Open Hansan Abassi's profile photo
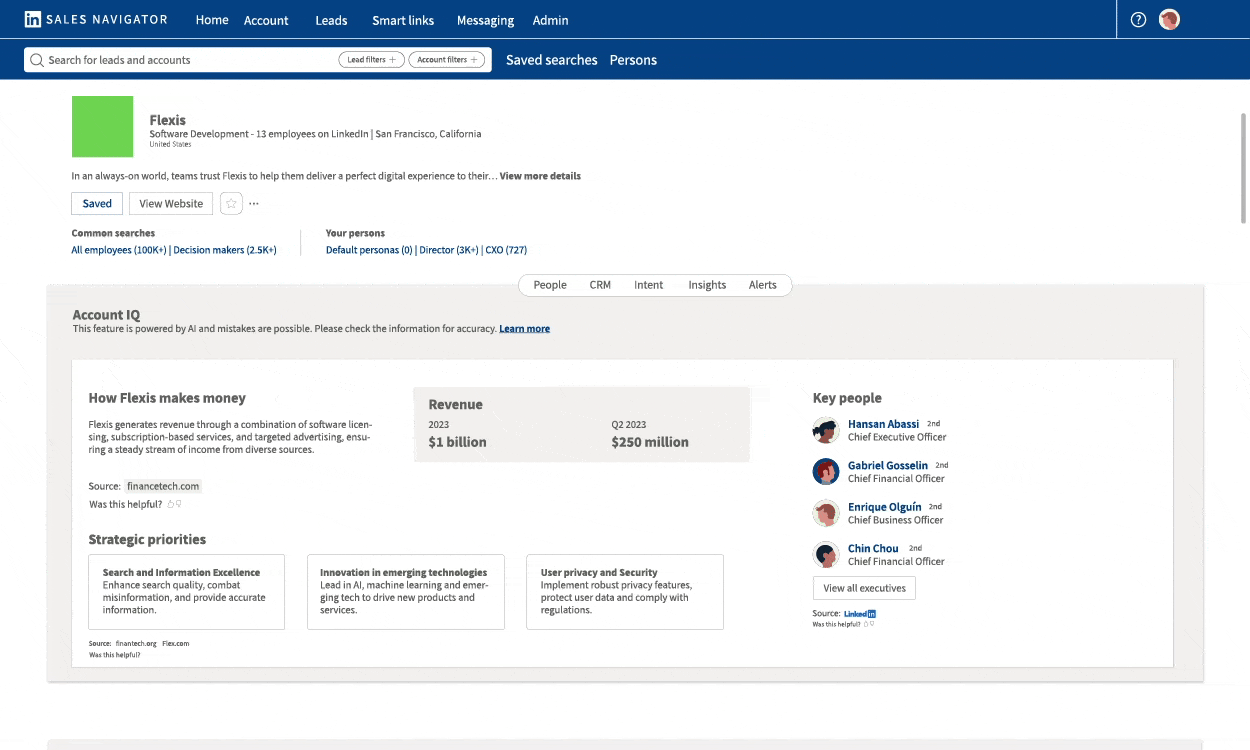 coord(825,430)
